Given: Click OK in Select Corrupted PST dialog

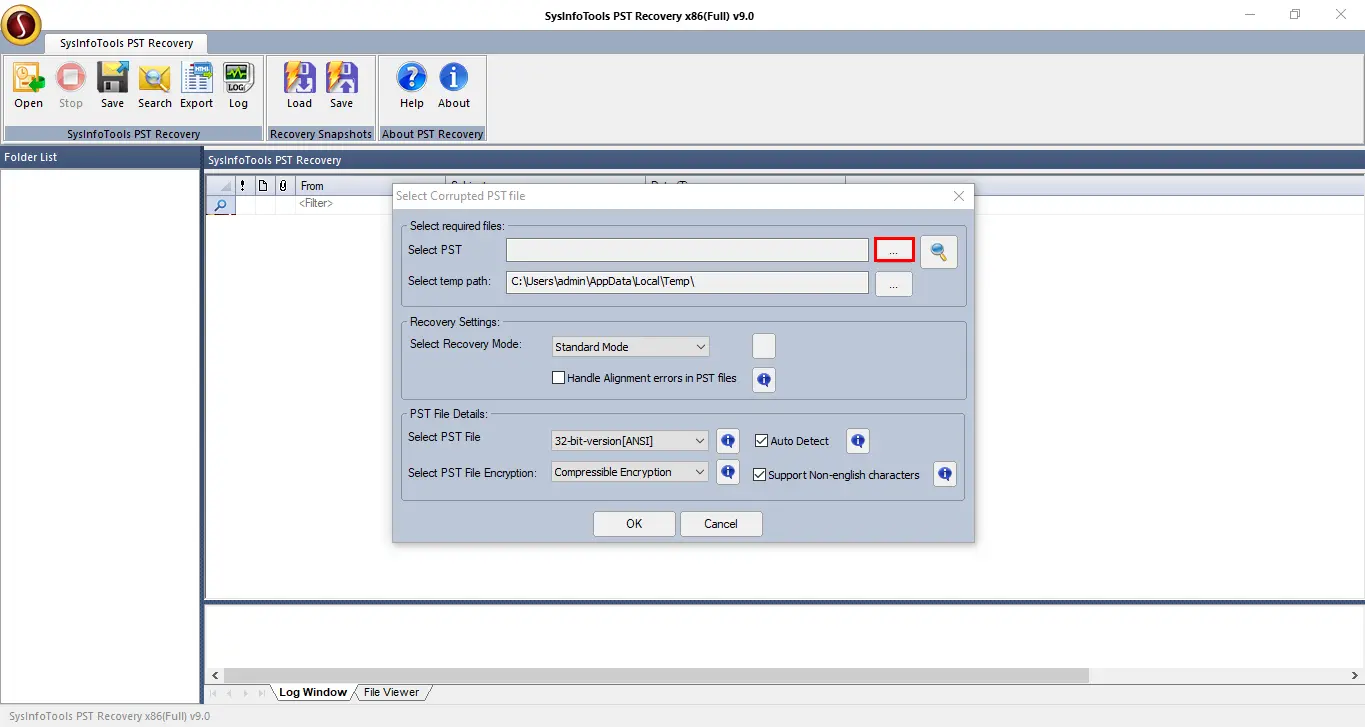Looking at the screenshot, I should tap(634, 524).
